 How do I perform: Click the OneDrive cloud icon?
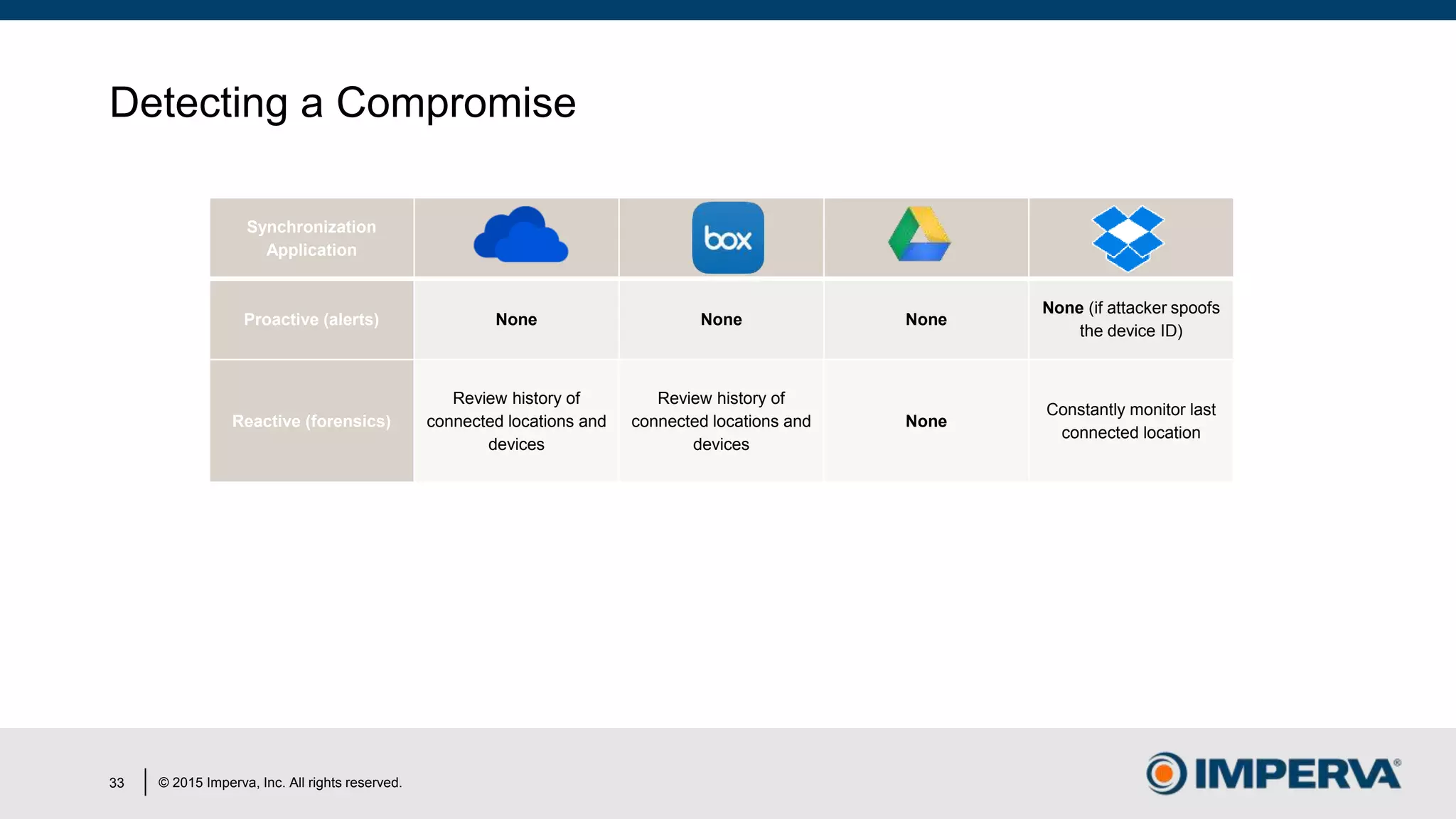520,236
